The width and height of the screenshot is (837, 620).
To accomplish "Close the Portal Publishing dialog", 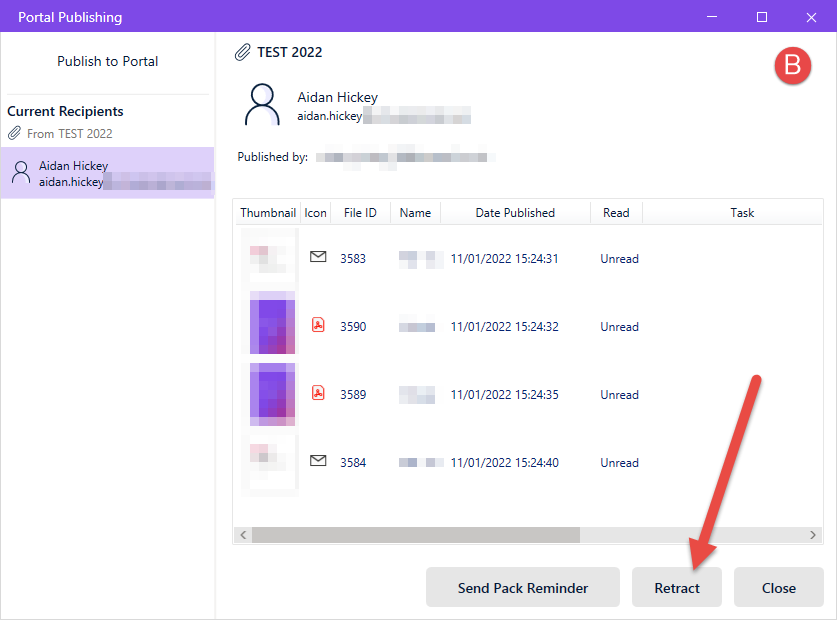I will click(x=779, y=587).
